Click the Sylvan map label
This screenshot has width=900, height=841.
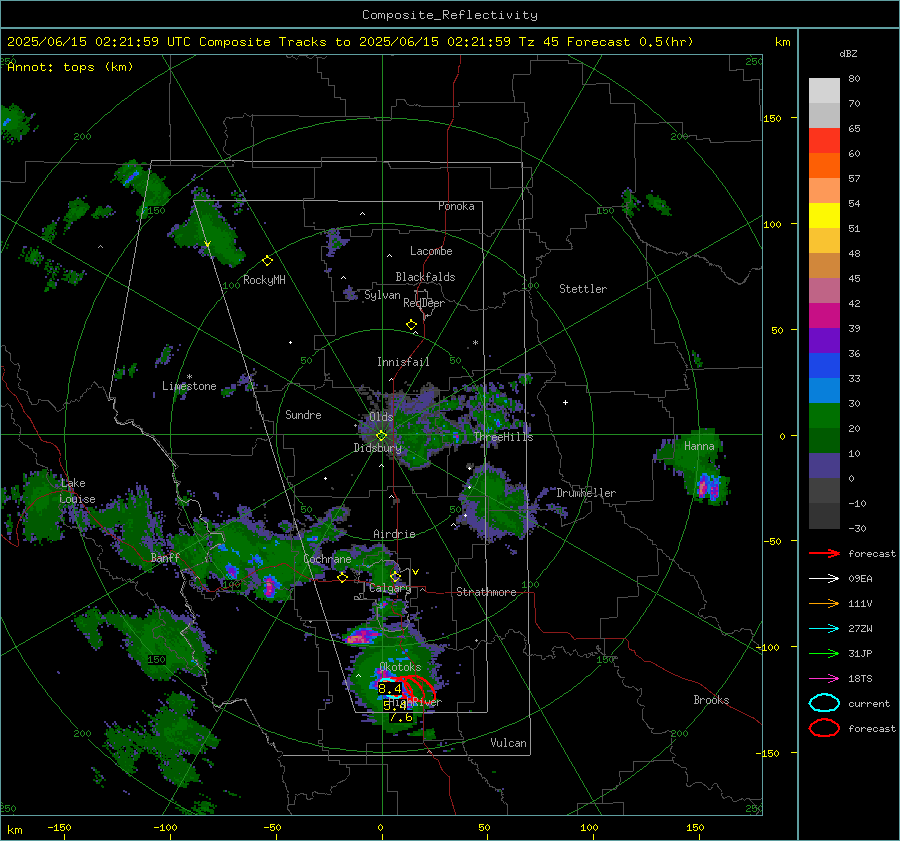pyautogui.click(x=382, y=295)
